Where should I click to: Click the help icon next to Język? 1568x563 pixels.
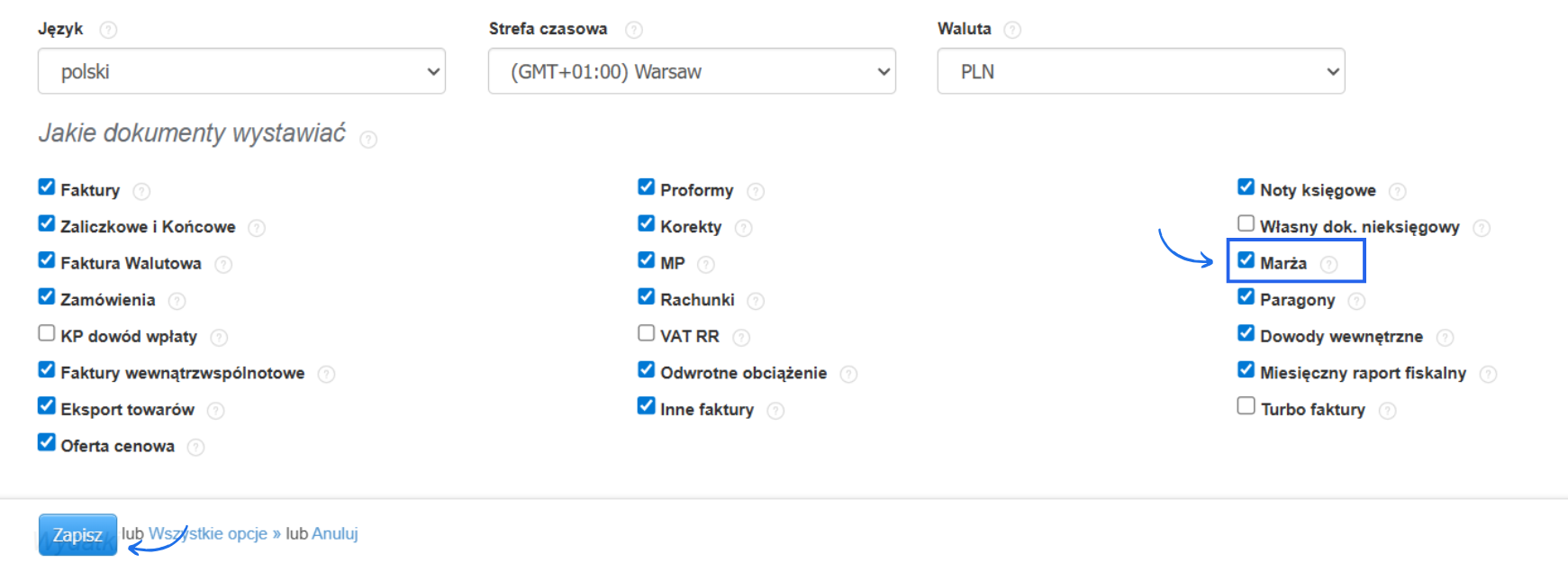108,30
